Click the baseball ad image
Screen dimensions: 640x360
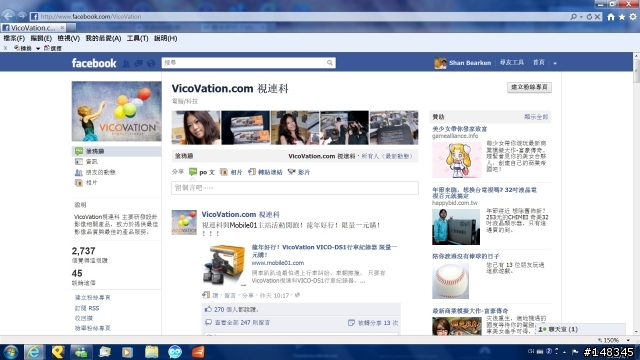pos(451,281)
